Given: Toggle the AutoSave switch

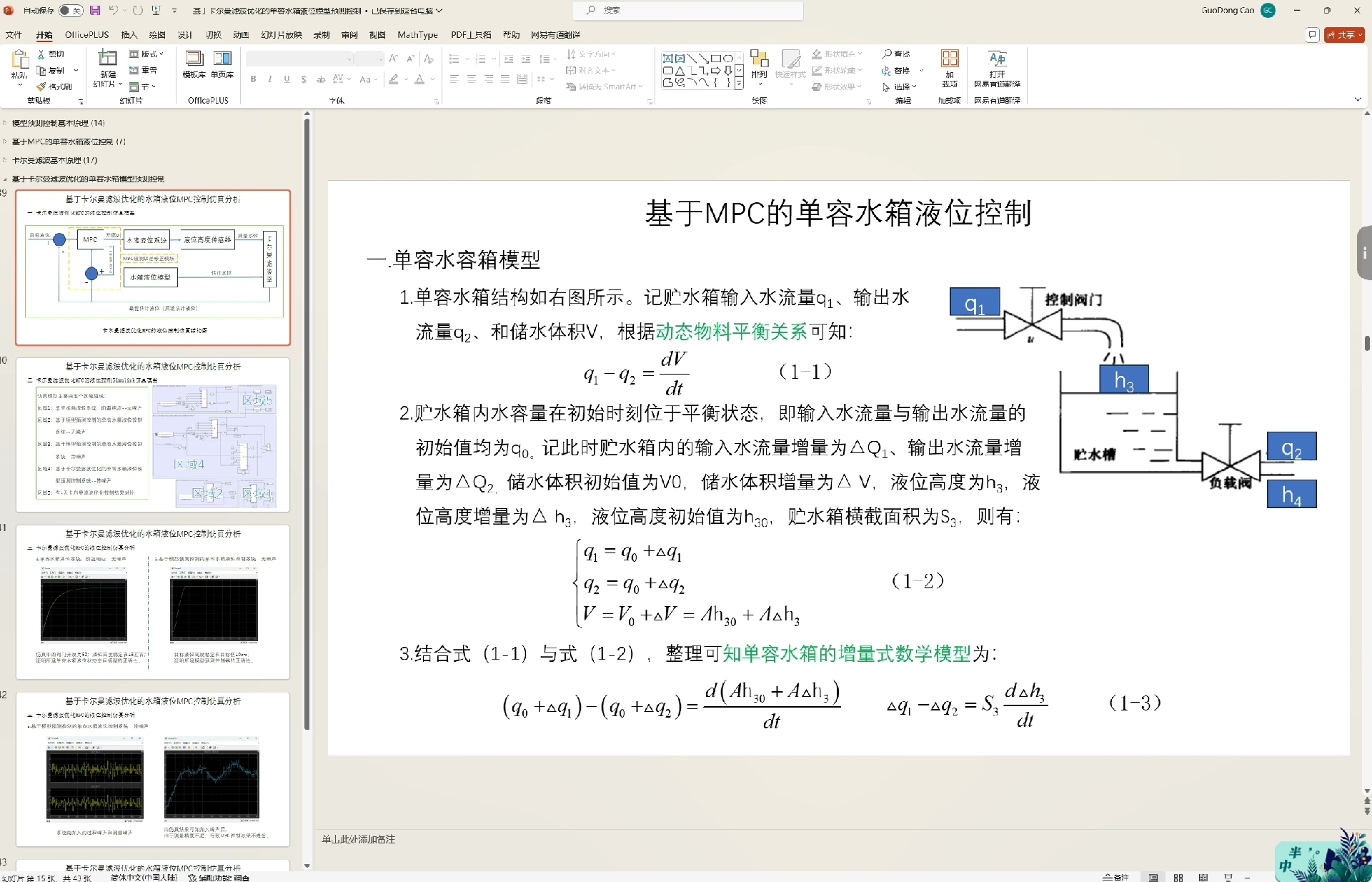Looking at the screenshot, I should point(71,11).
